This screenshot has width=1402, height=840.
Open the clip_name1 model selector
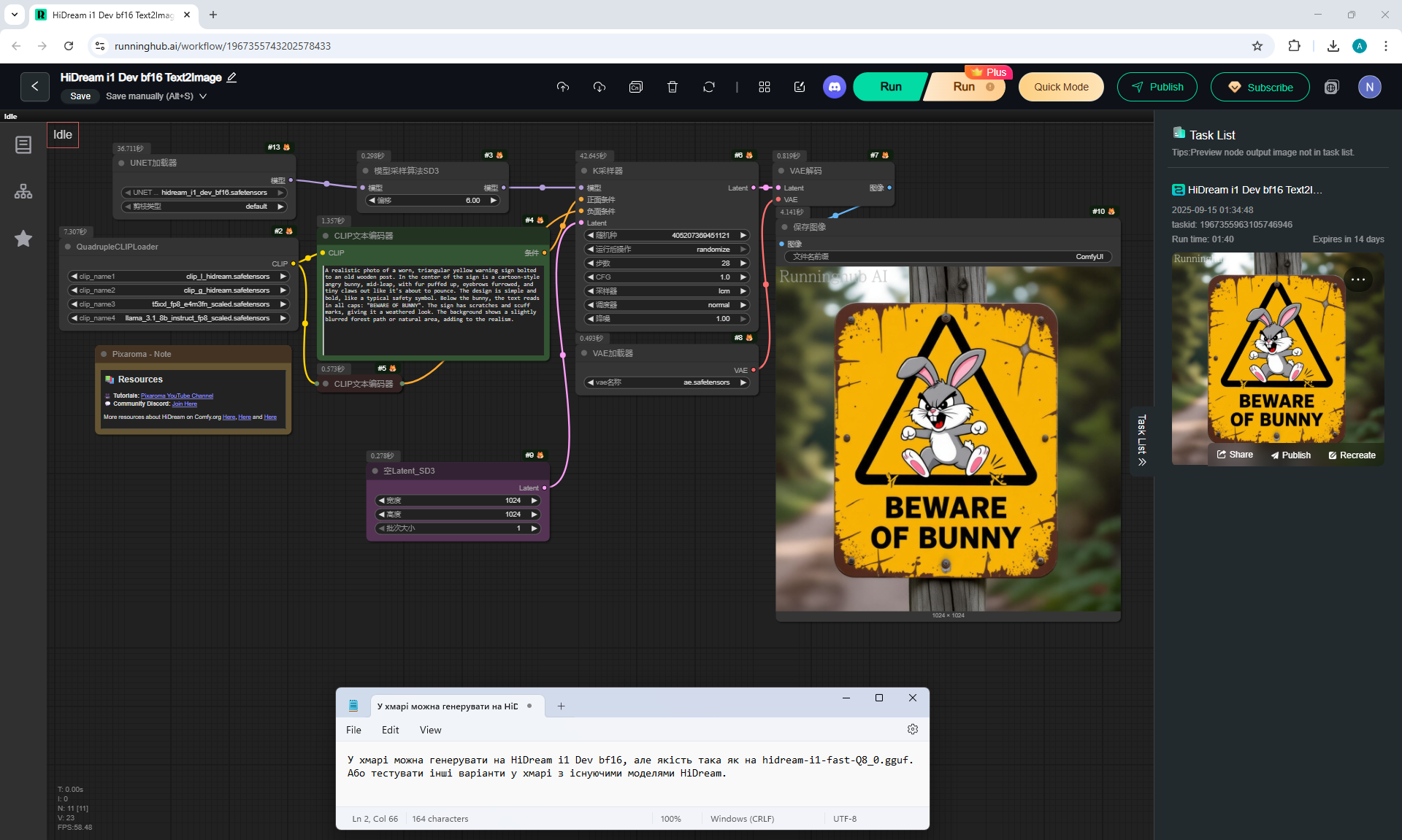tap(179, 277)
